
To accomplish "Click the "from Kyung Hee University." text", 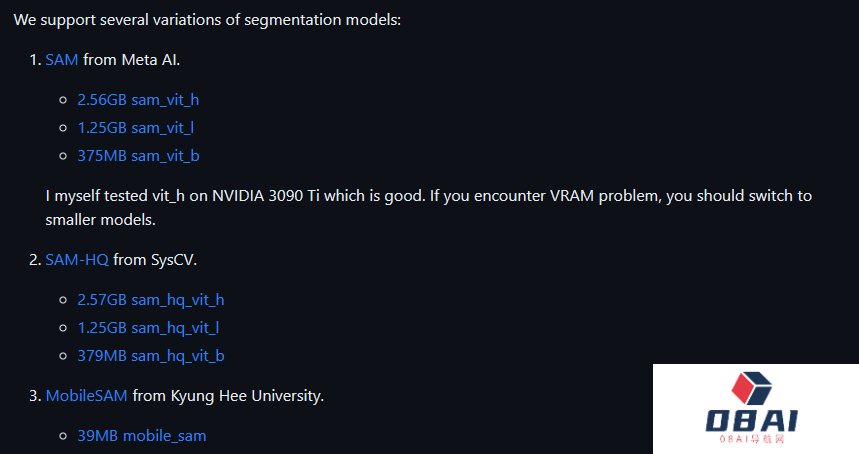I will point(228,396).
